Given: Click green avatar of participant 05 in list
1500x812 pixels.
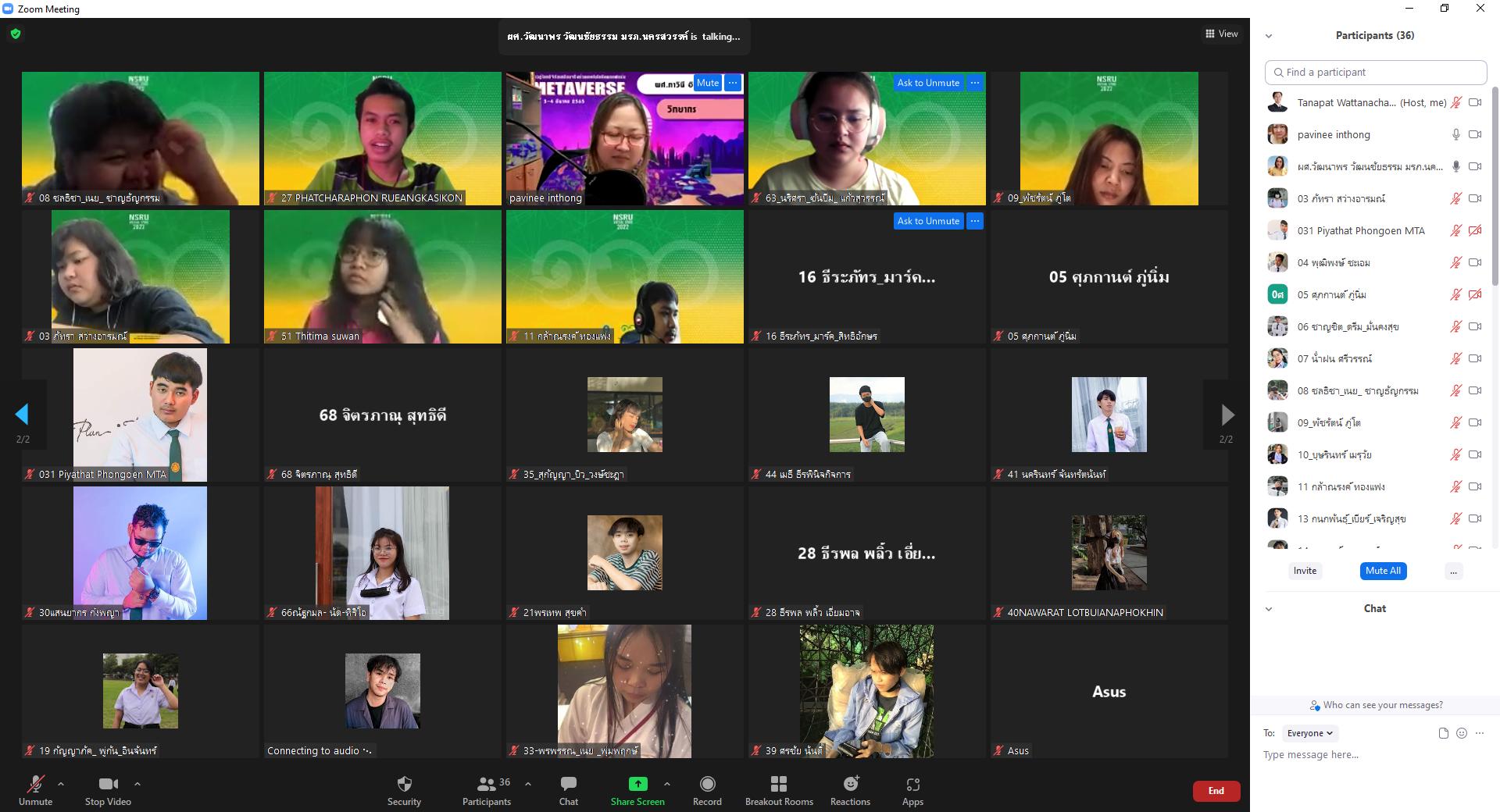Looking at the screenshot, I should 1277,294.
